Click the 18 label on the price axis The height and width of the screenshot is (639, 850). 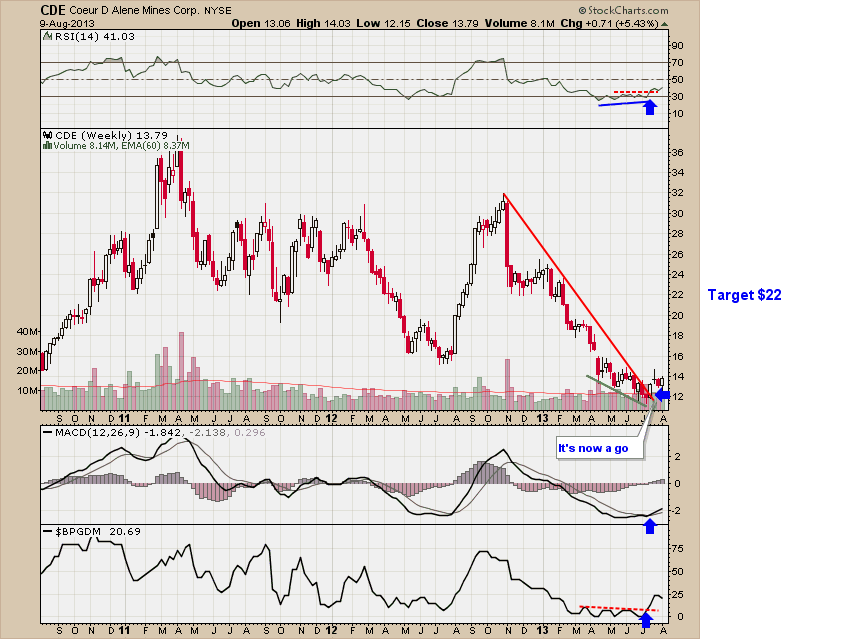point(678,336)
